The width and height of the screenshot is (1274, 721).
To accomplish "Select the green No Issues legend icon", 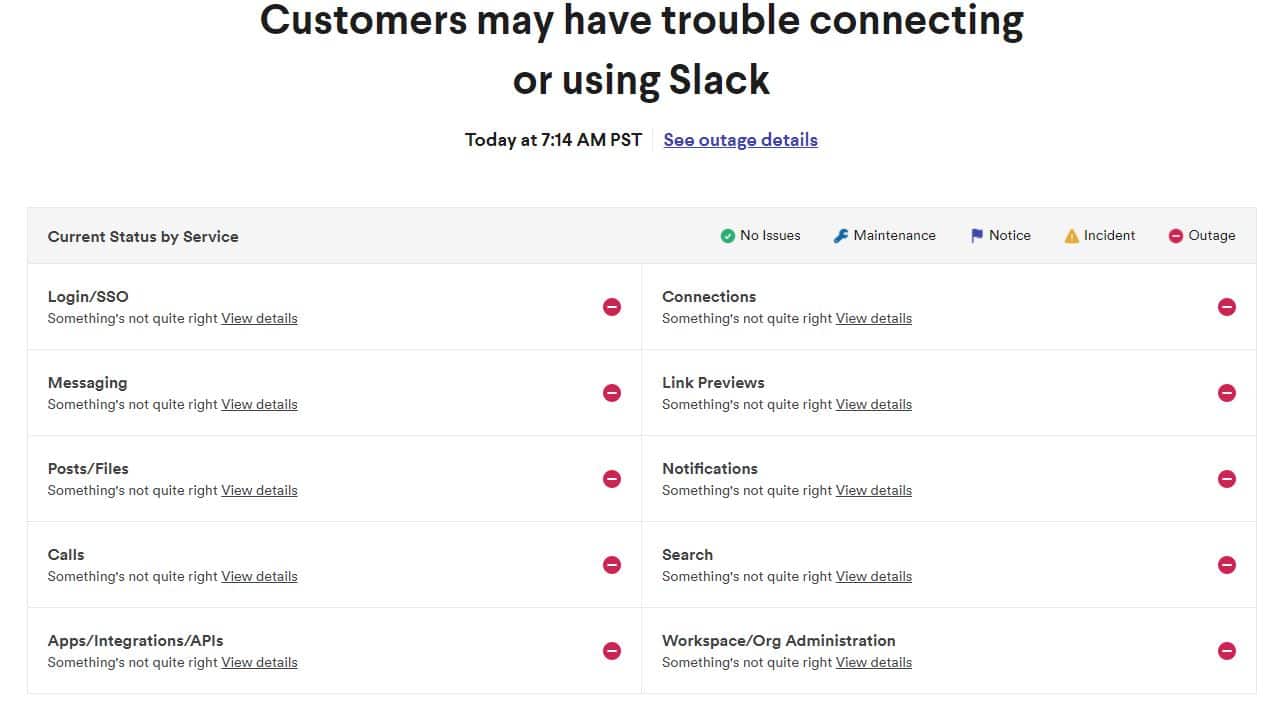I will tap(728, 235).
